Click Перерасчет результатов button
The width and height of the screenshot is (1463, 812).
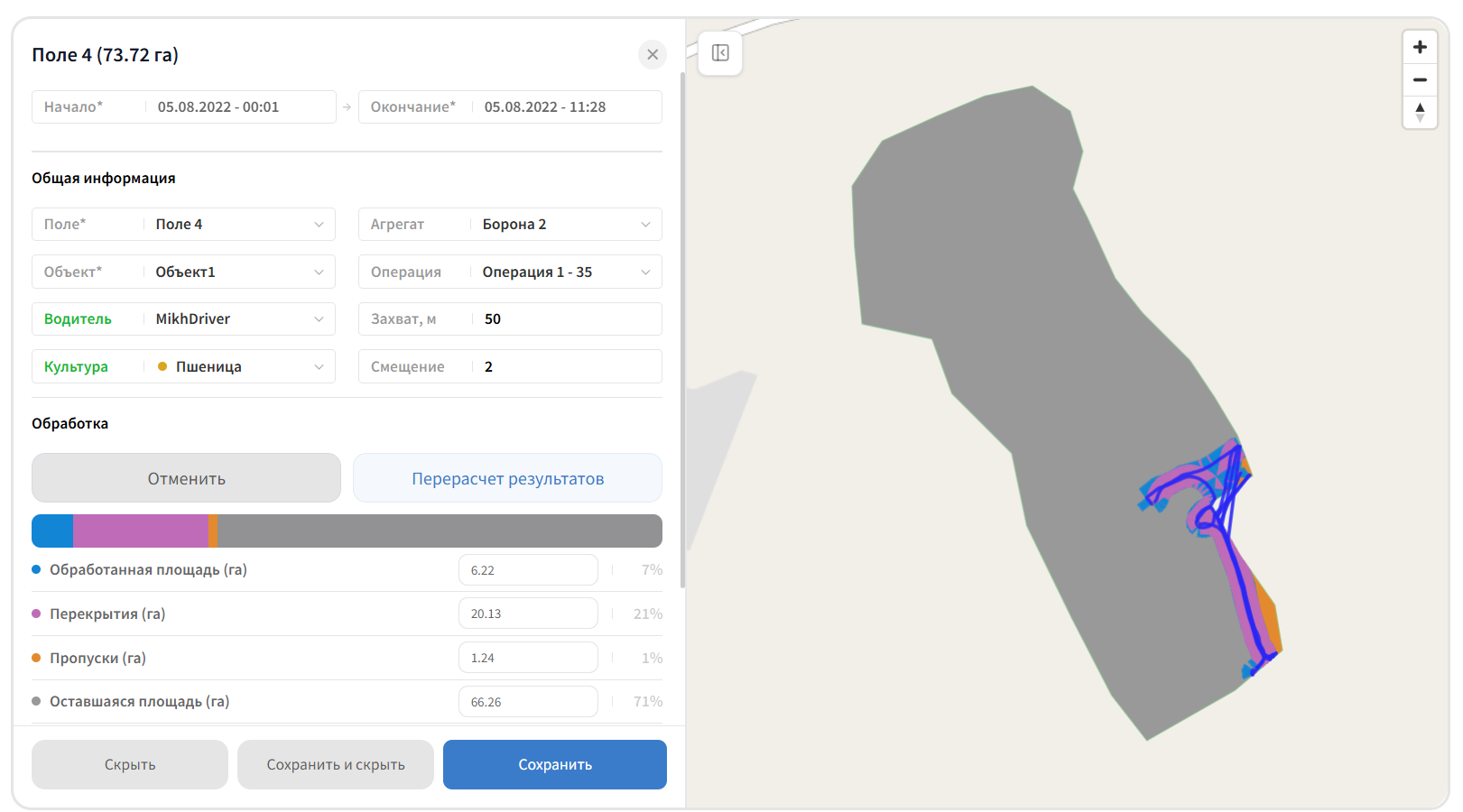tap(507, 478)
